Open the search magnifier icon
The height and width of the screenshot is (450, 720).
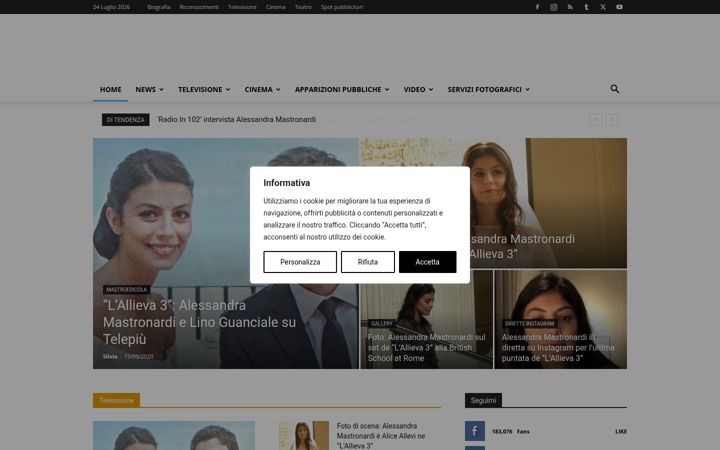pos(615,89)
